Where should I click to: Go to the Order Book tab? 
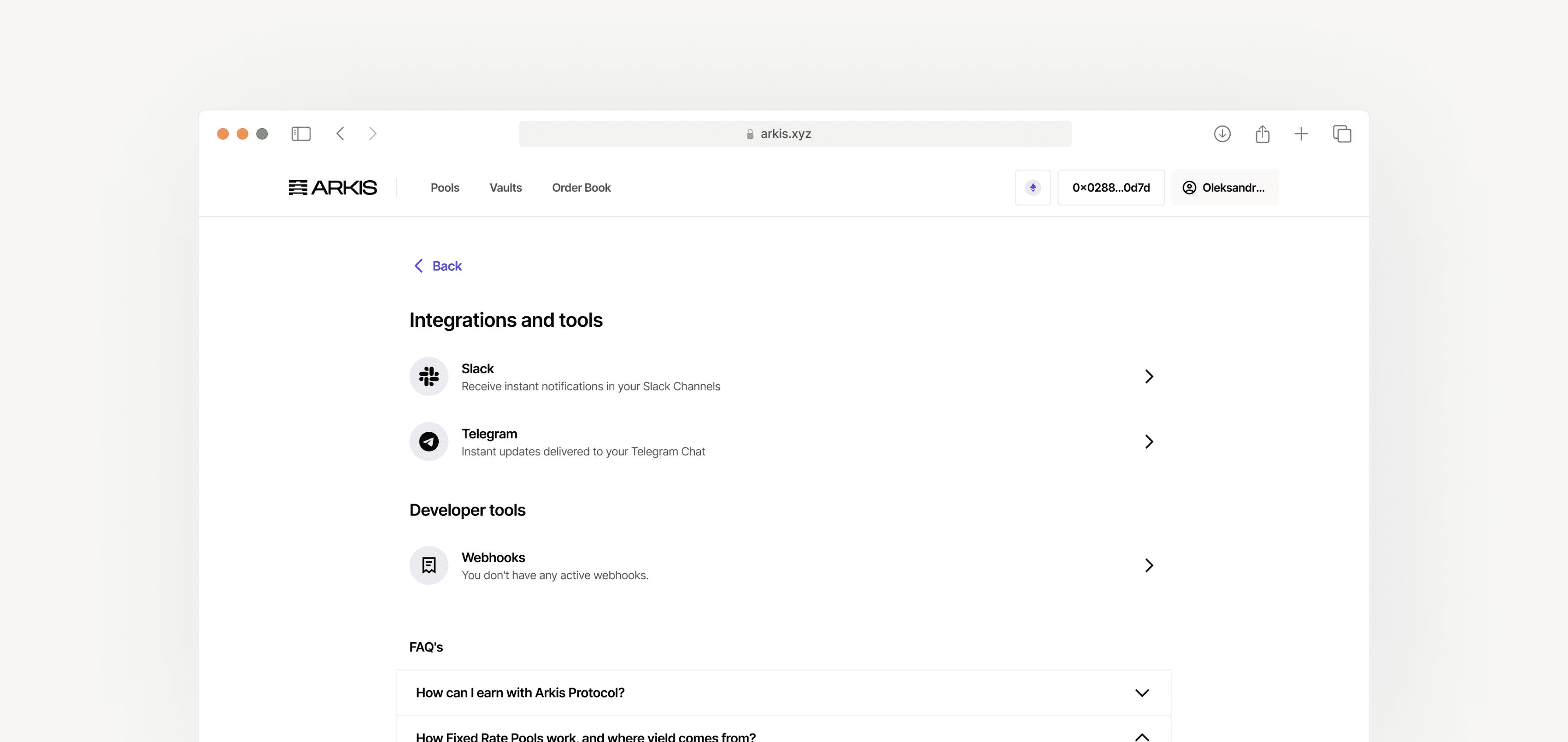[x=581, y=188]
